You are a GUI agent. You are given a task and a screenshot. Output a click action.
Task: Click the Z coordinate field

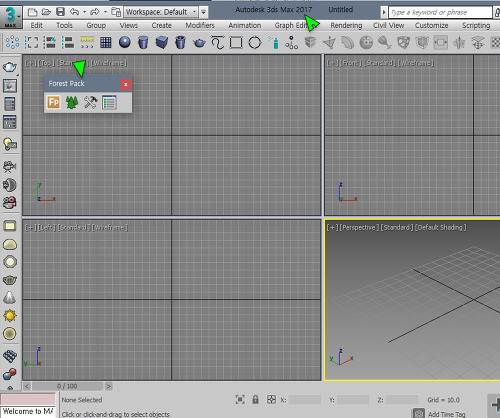point(402,400)
